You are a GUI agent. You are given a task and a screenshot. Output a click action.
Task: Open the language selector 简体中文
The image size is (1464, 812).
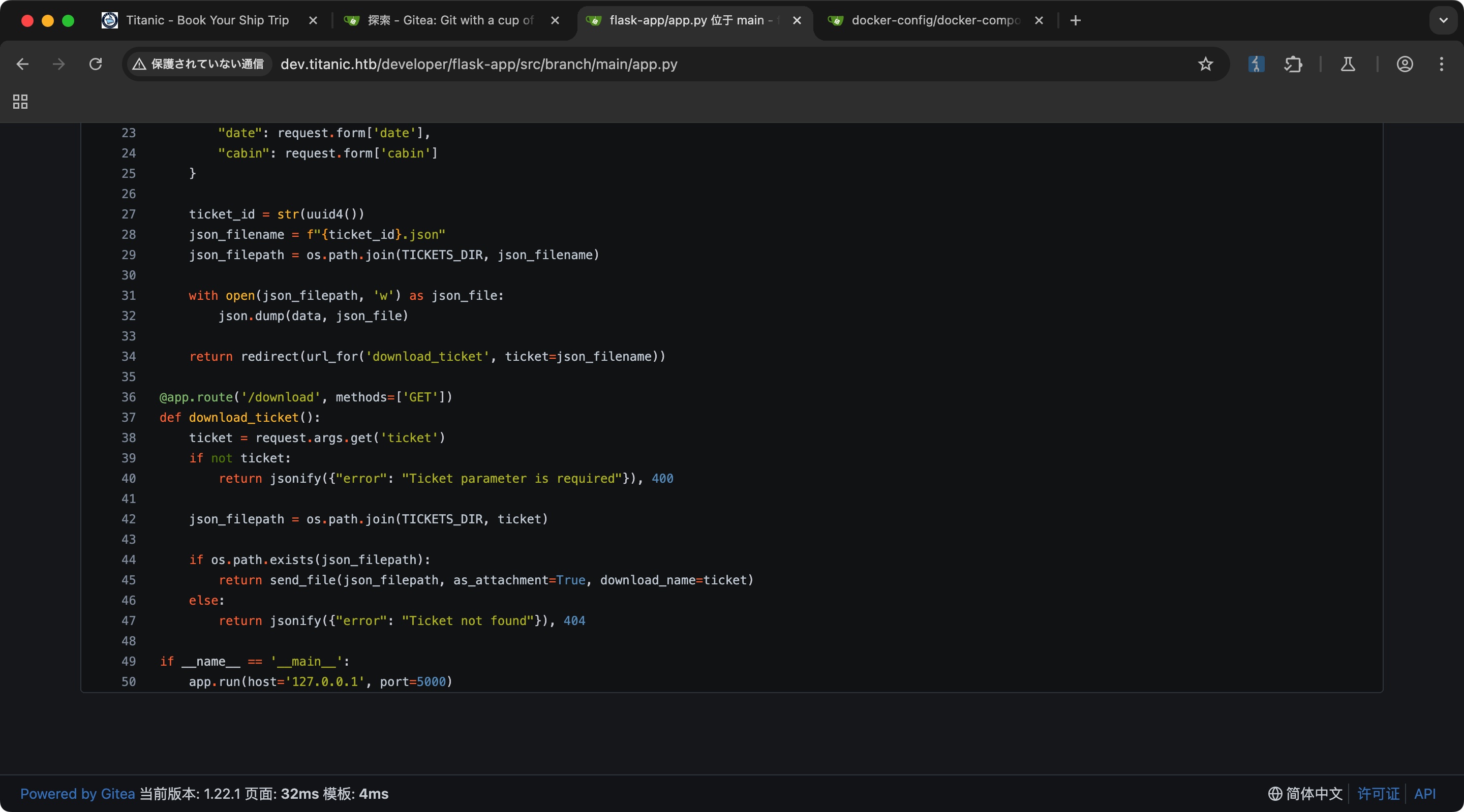pos(1305,794)
